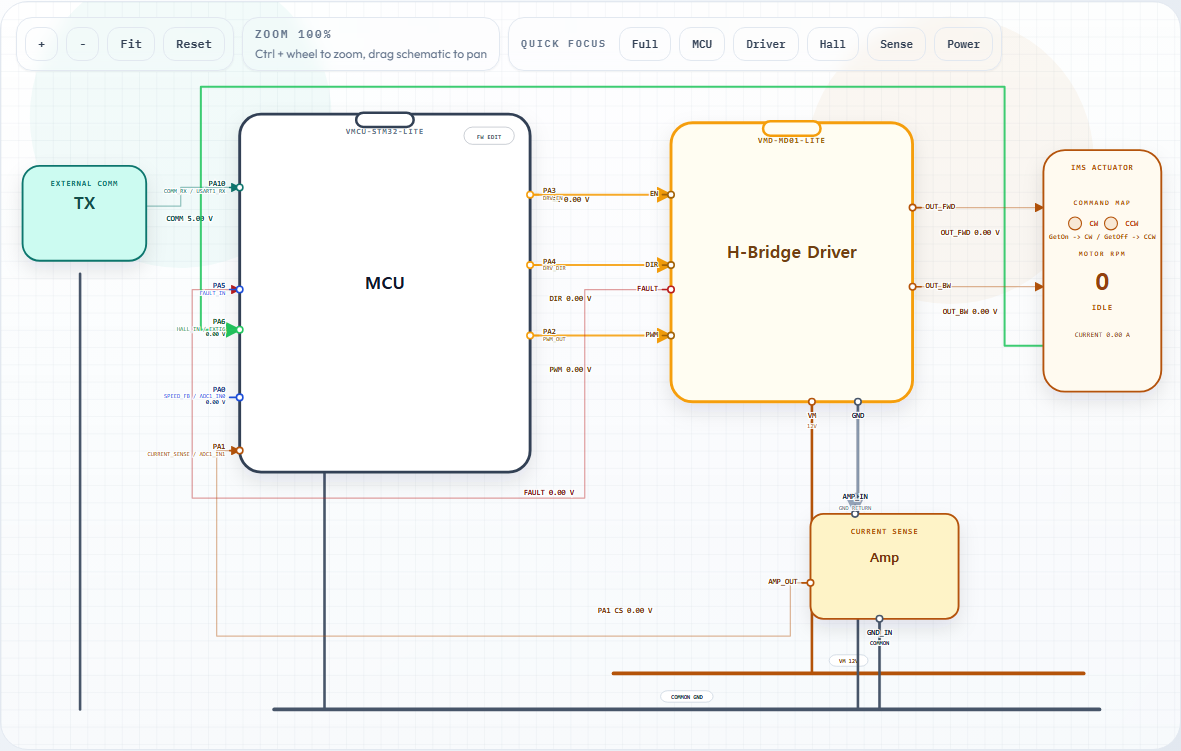Image resolution: width=1181 pixels, height=751 pixels.
Task: Select the MCU block body
Action: 385,294
